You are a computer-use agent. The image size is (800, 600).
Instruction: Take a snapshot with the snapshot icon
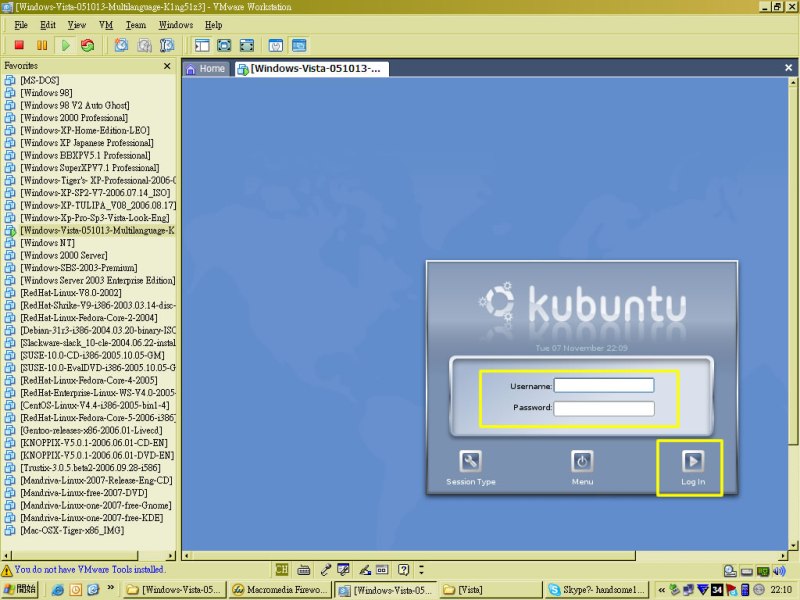tap(121, 45)
